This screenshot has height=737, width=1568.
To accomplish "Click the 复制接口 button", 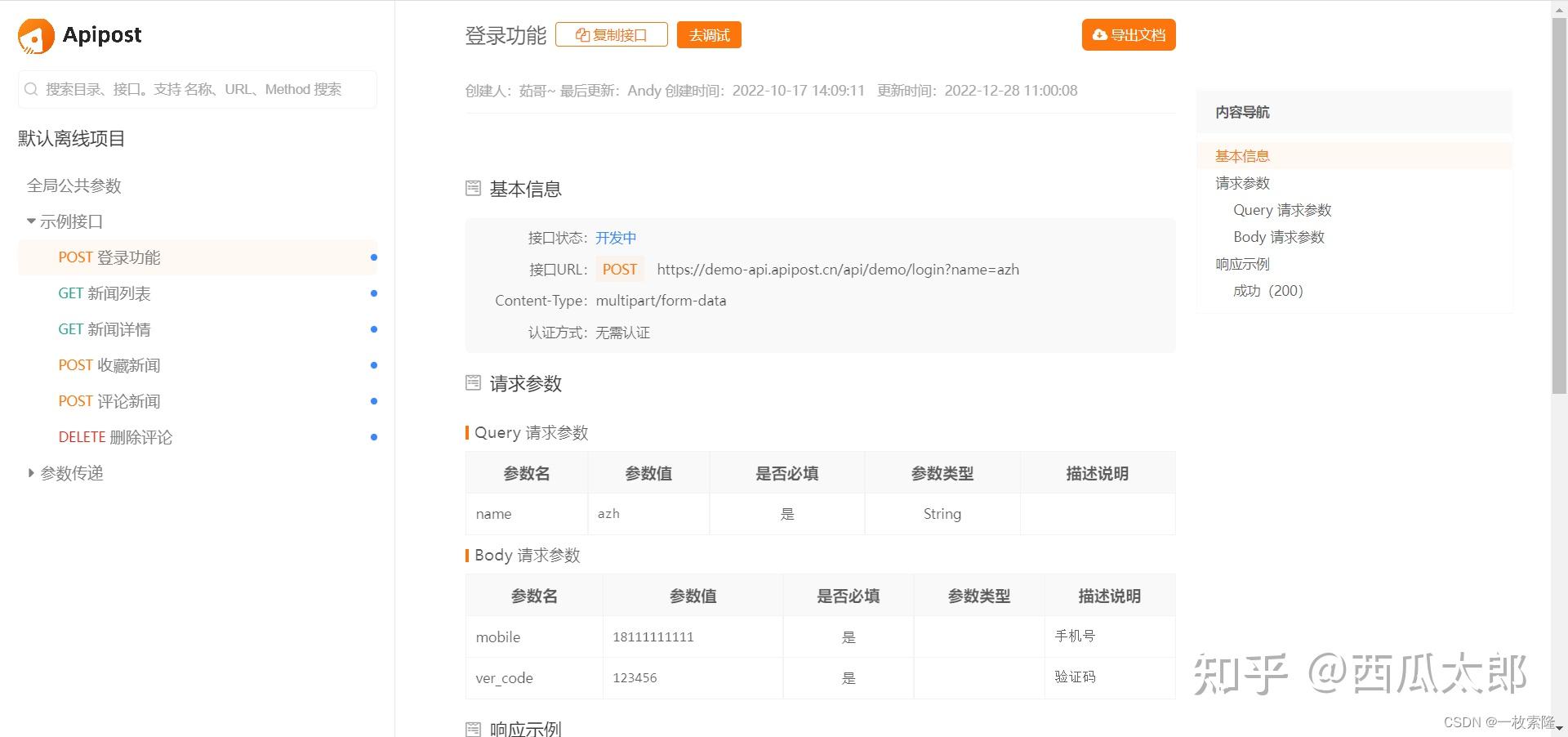I will click(x=611, y=34).
